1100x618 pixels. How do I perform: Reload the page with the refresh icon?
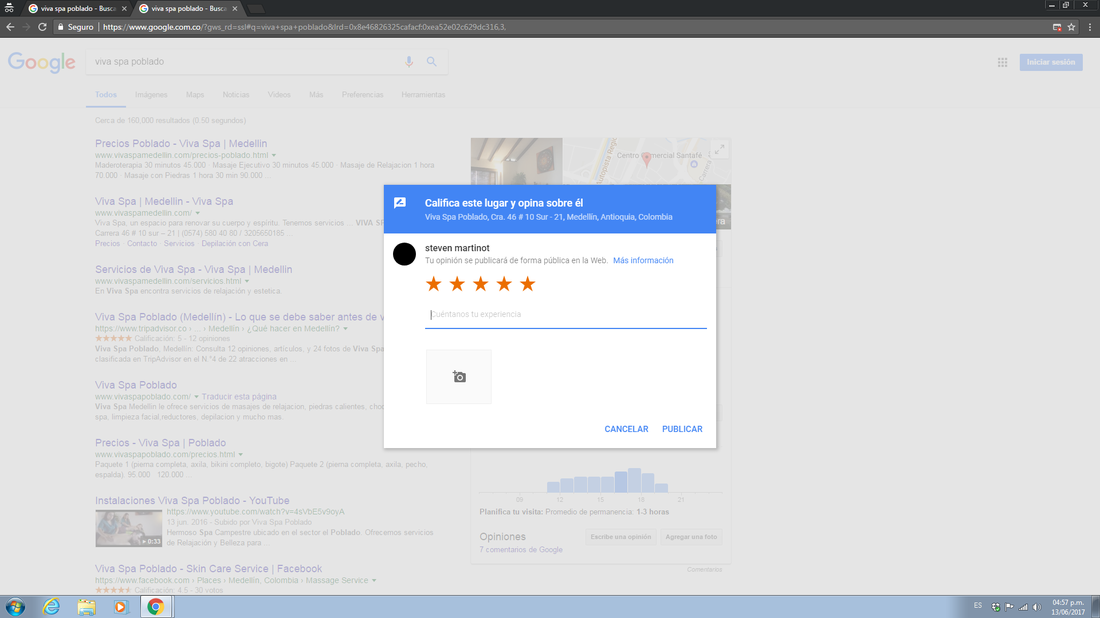pos(42,27)
